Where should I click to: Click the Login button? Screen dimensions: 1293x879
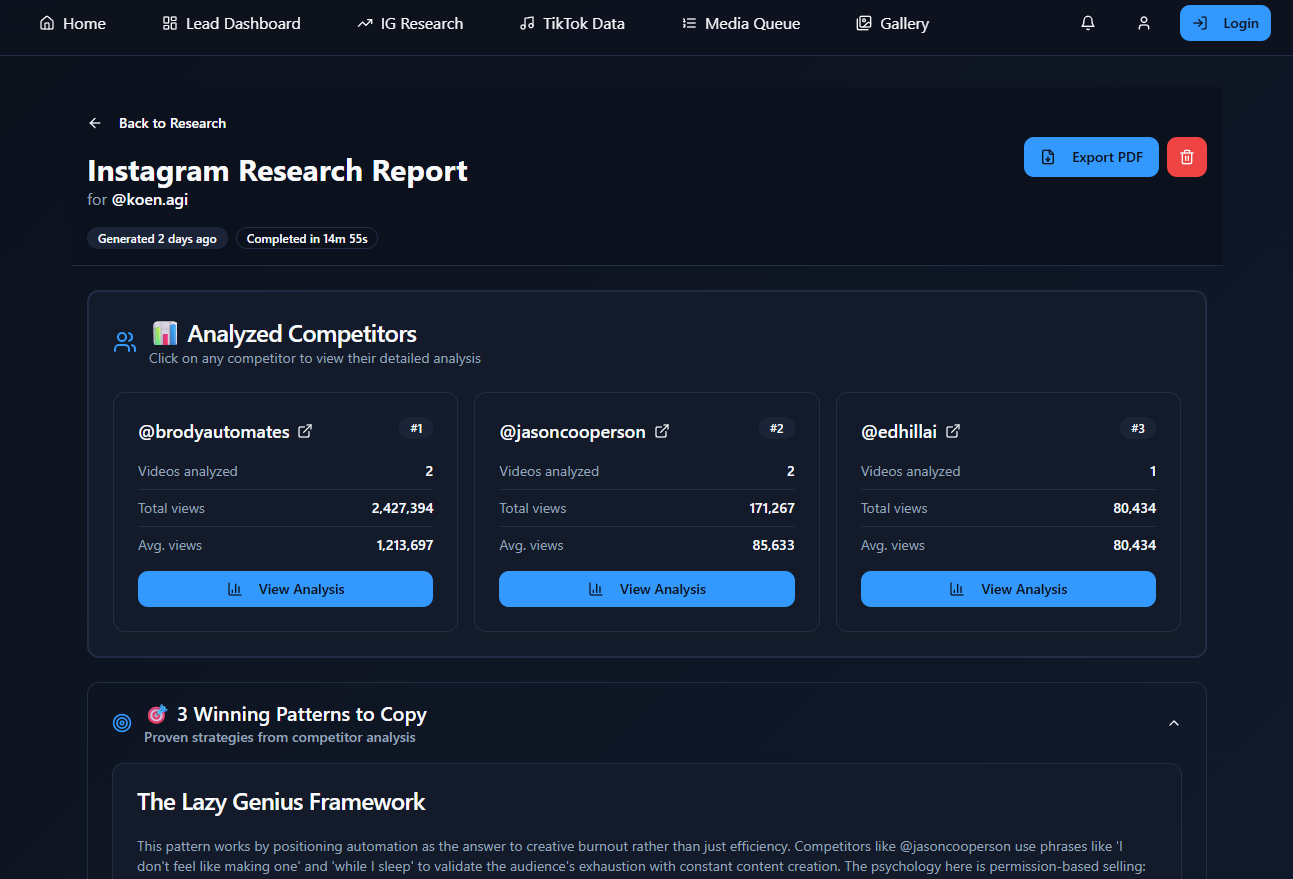click(1225, 22)
